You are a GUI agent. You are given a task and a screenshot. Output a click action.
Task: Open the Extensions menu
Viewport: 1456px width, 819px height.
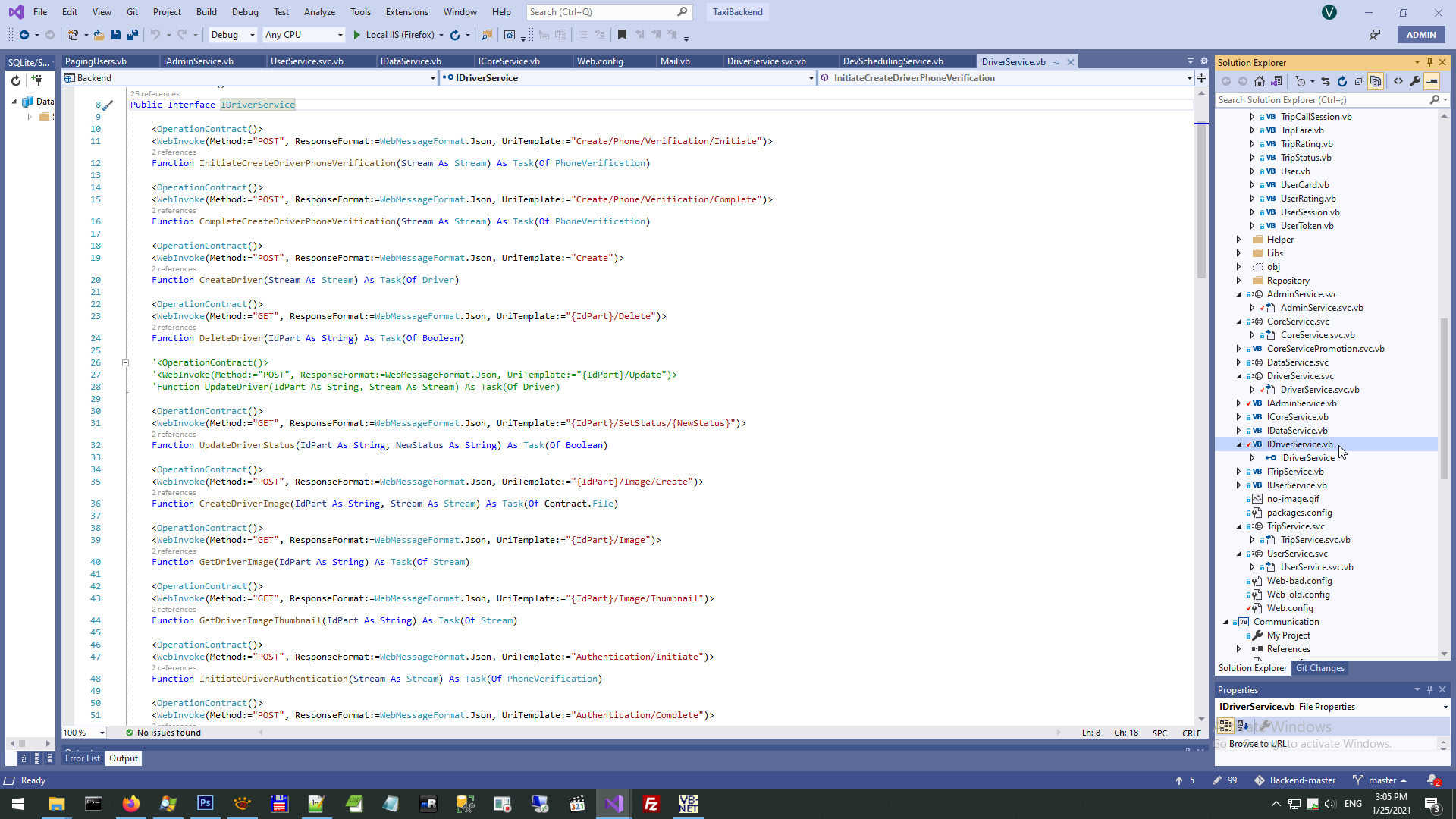coord(406,12)
